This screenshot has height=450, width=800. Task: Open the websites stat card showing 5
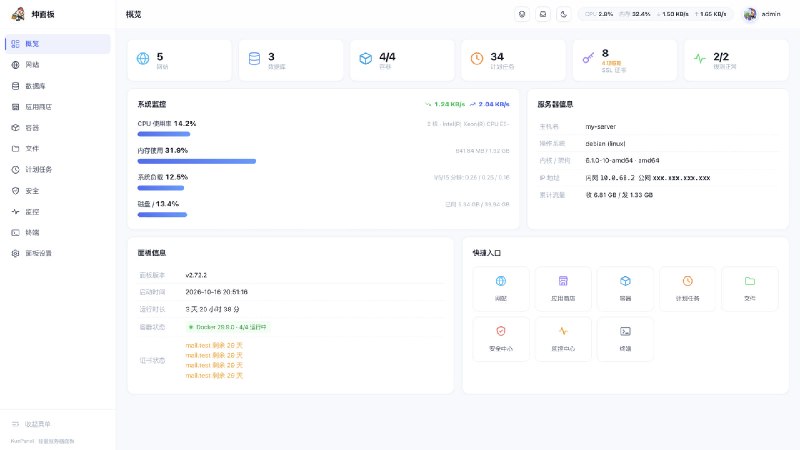180,60
